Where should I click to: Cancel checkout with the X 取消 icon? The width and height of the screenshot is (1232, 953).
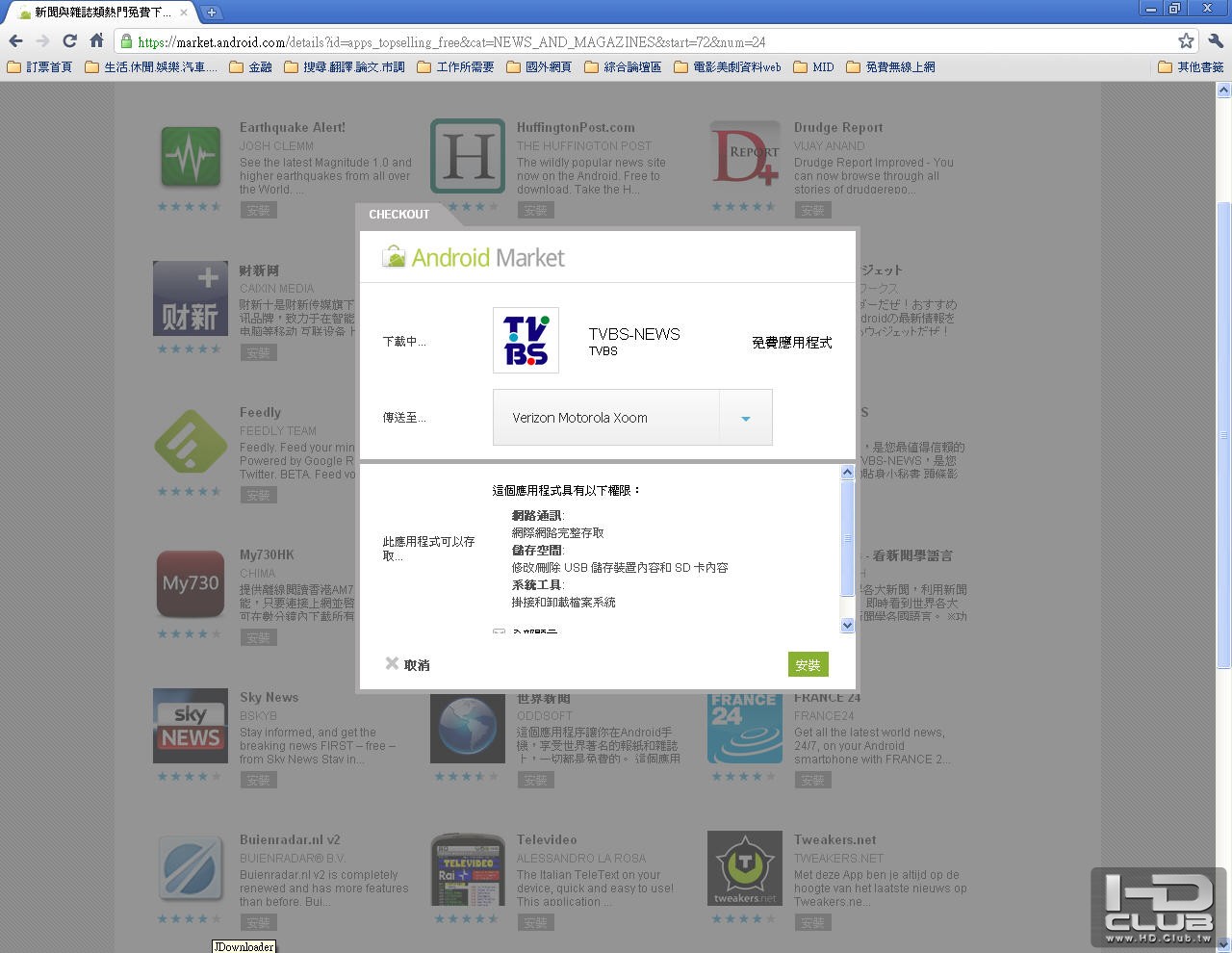click(392, 663)
